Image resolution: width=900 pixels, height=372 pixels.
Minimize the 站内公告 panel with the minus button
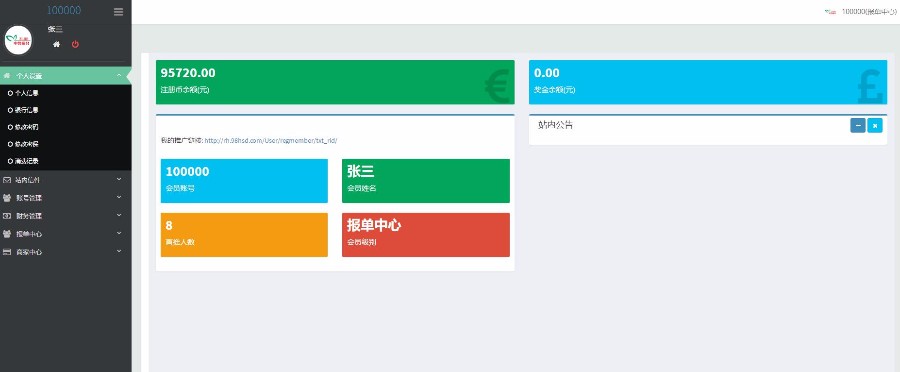click(858, 125)
